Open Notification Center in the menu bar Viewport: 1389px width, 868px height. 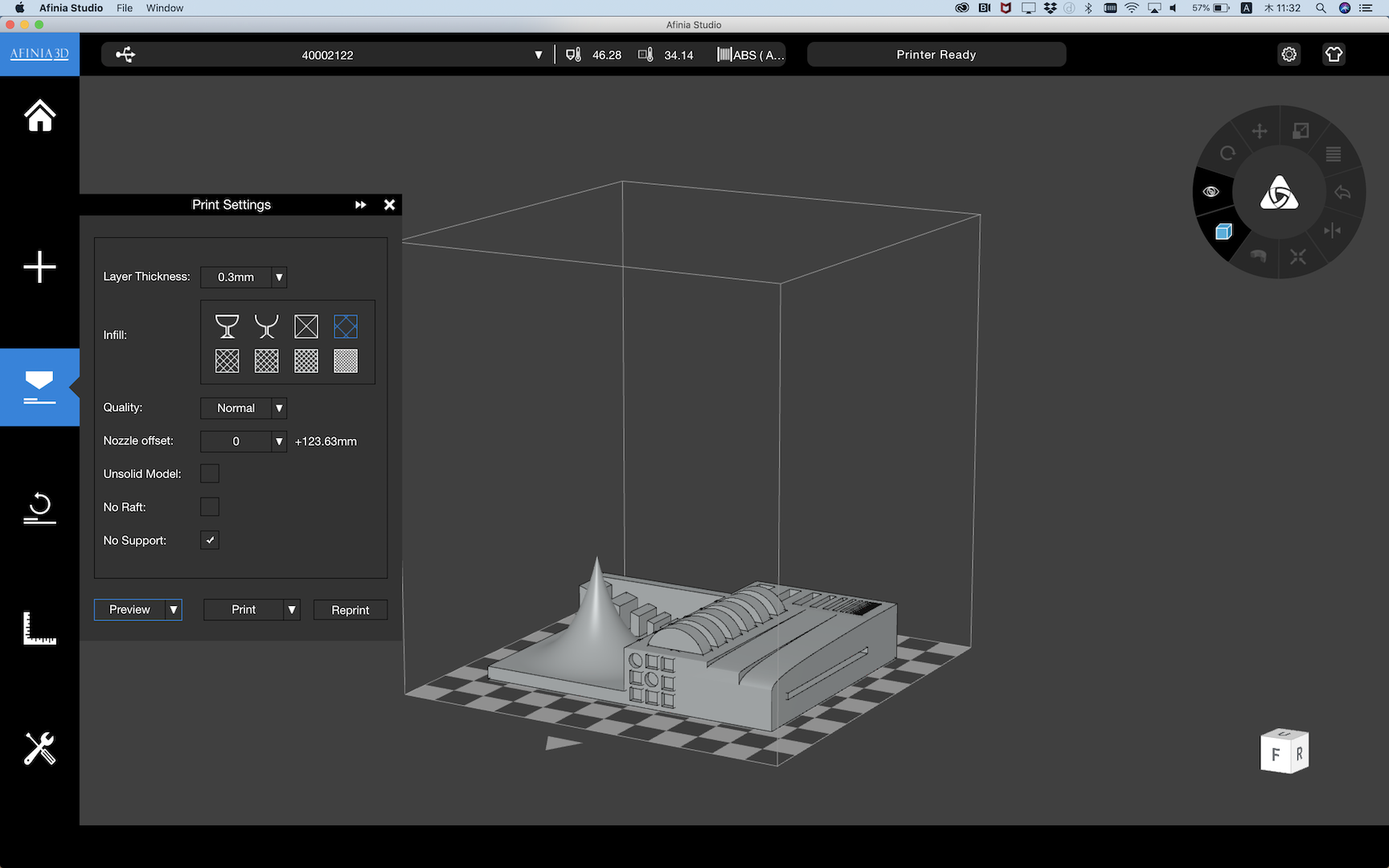tap(1366, 8)
